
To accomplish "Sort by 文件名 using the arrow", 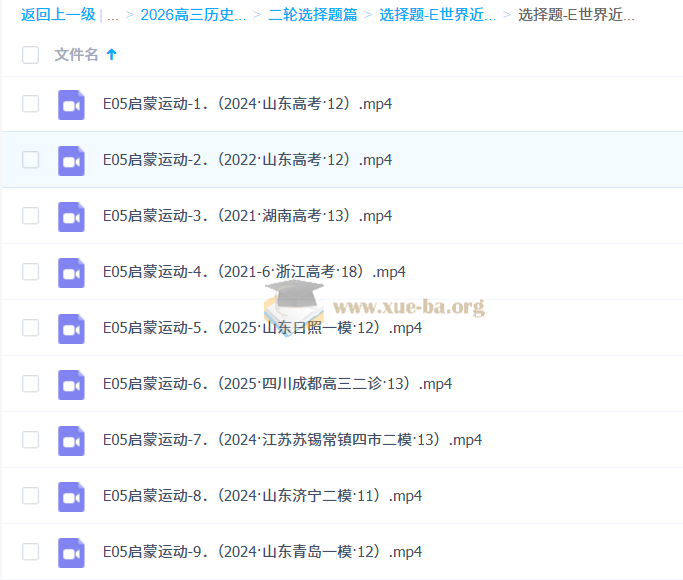I will [x=111, y=55].
